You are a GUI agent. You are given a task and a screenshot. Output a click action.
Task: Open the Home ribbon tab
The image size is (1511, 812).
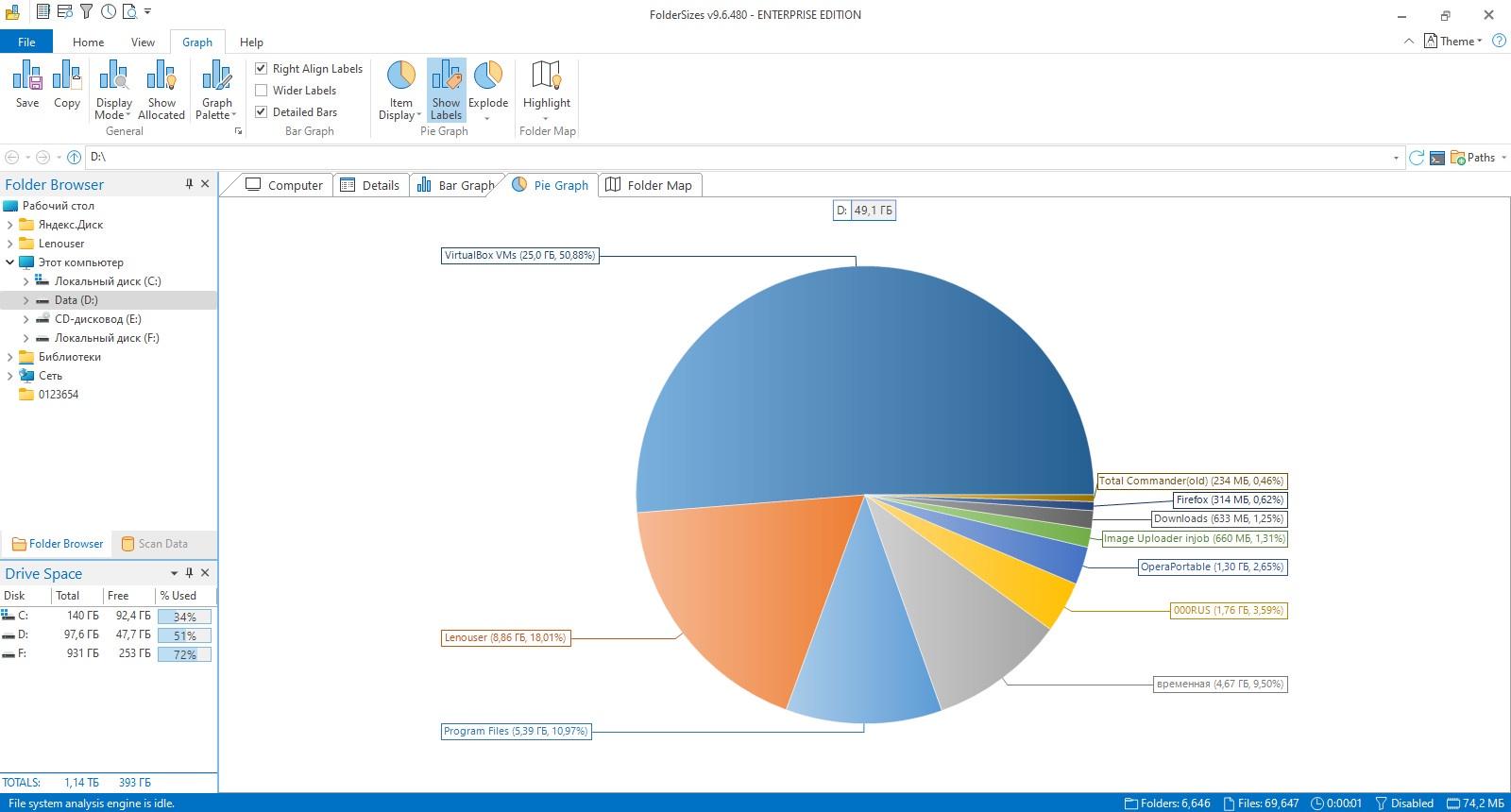pos(88,42)
